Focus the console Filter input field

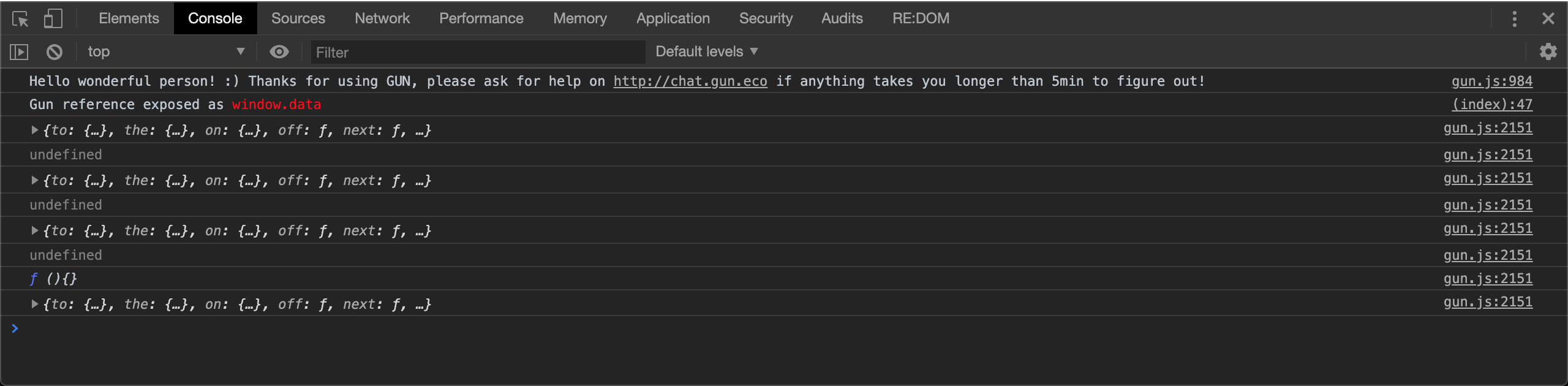tap(478, 52)
